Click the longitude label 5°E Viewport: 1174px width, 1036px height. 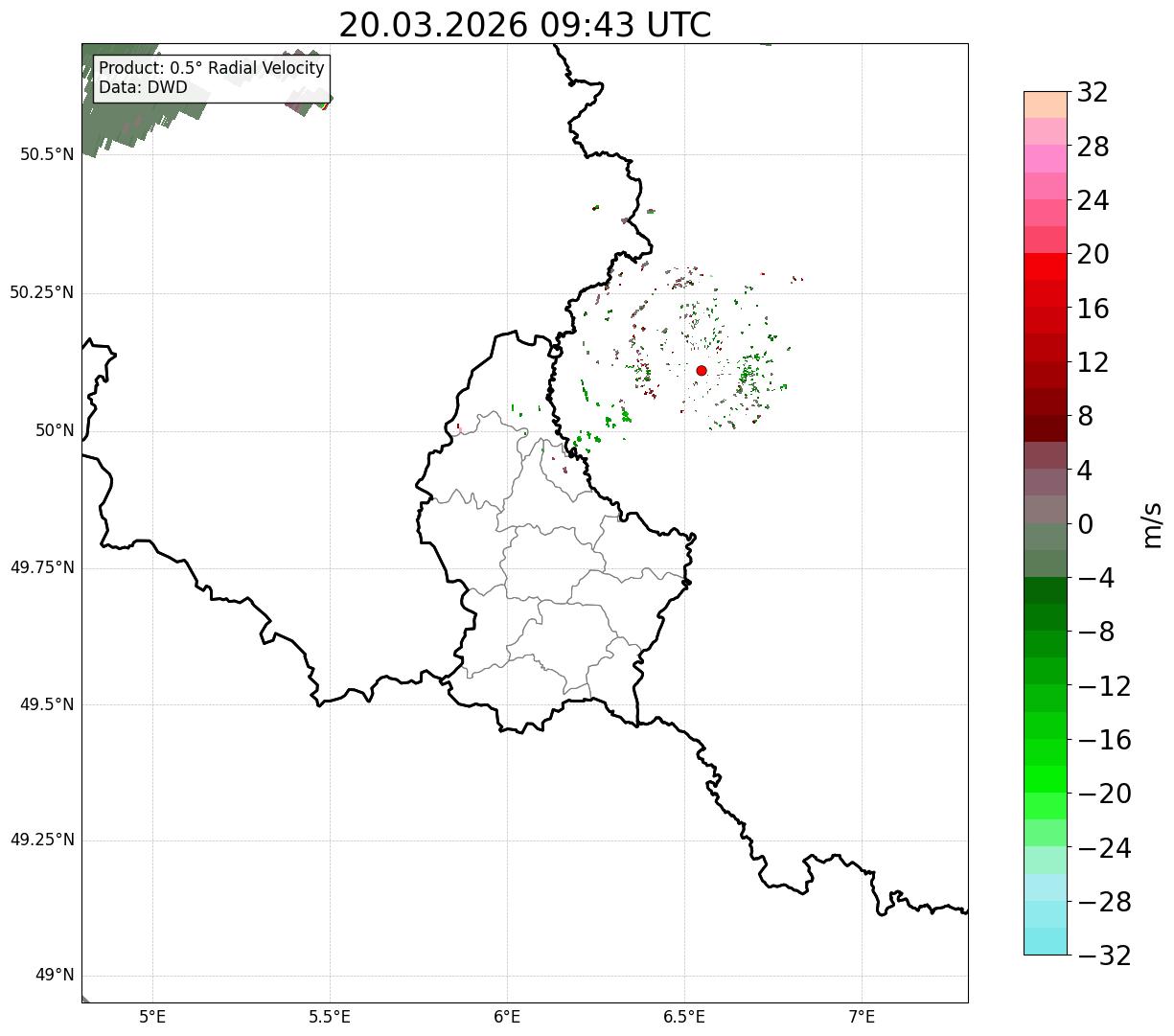(x=153, y=1016)
